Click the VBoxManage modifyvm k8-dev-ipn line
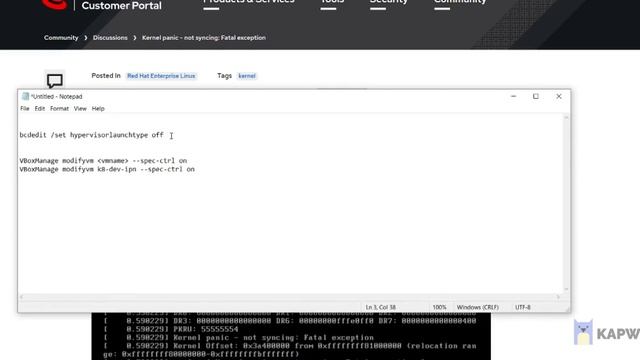The image size is (640, 360). [x=107, y=169]
